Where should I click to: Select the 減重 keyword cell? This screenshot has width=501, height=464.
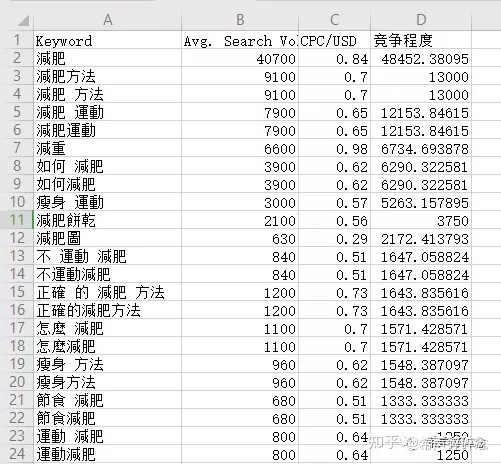coord(107,148)
